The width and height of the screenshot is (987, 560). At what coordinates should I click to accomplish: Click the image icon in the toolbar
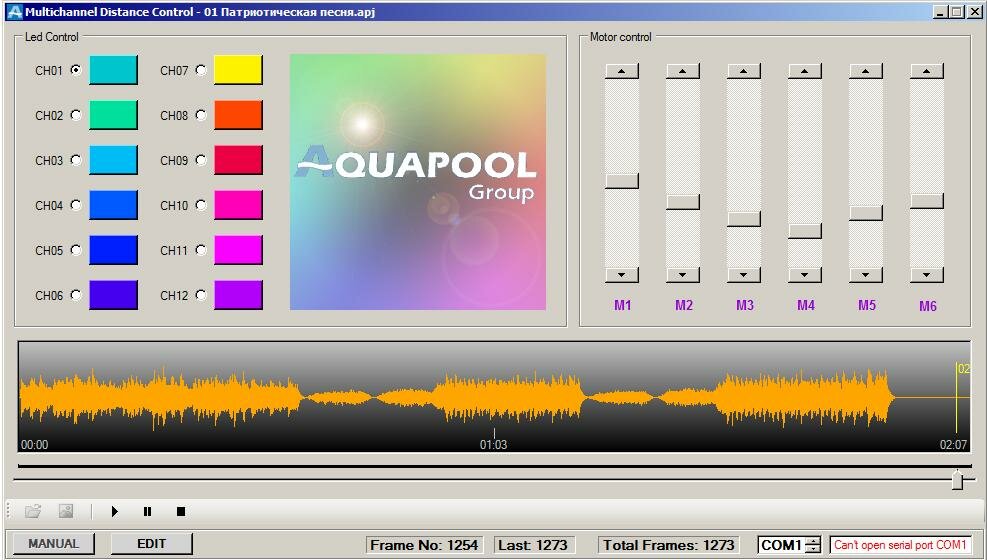[66, 512]
